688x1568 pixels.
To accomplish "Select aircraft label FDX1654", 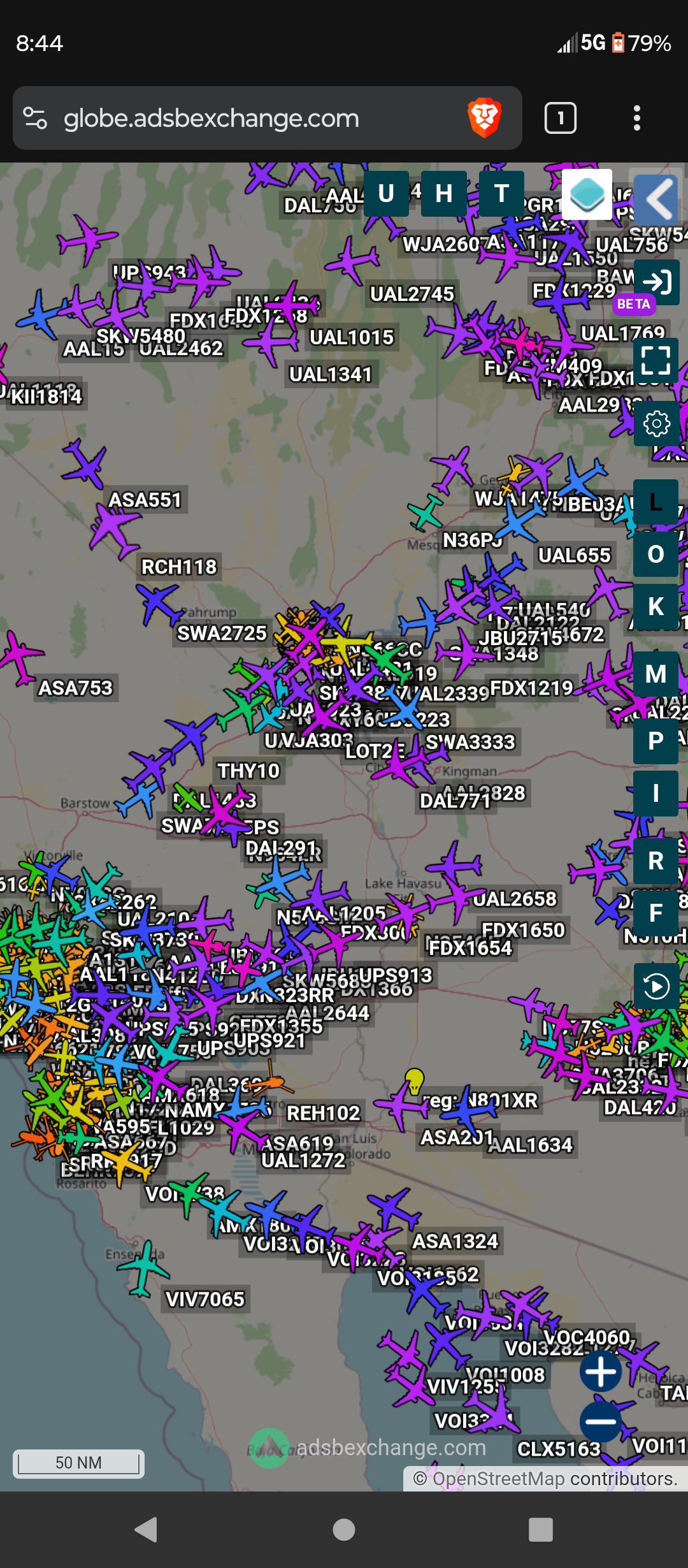I will 470,948.
